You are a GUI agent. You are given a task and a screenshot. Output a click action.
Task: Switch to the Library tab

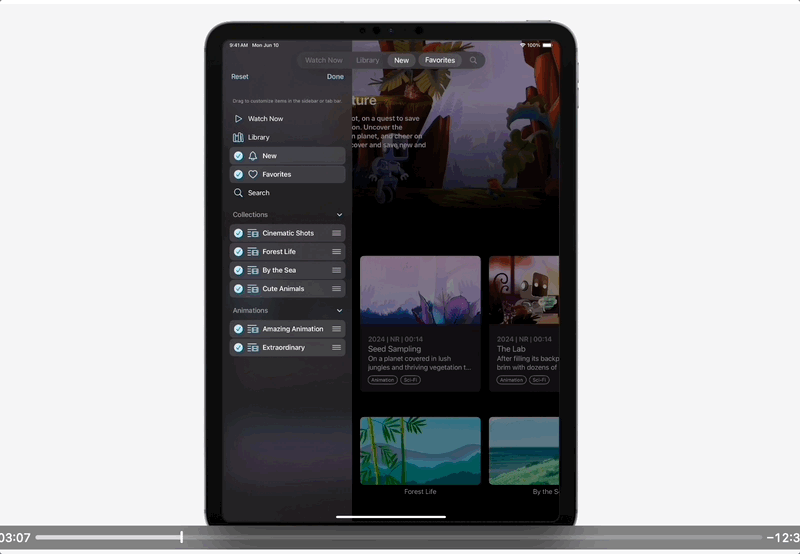pos(367,60)
